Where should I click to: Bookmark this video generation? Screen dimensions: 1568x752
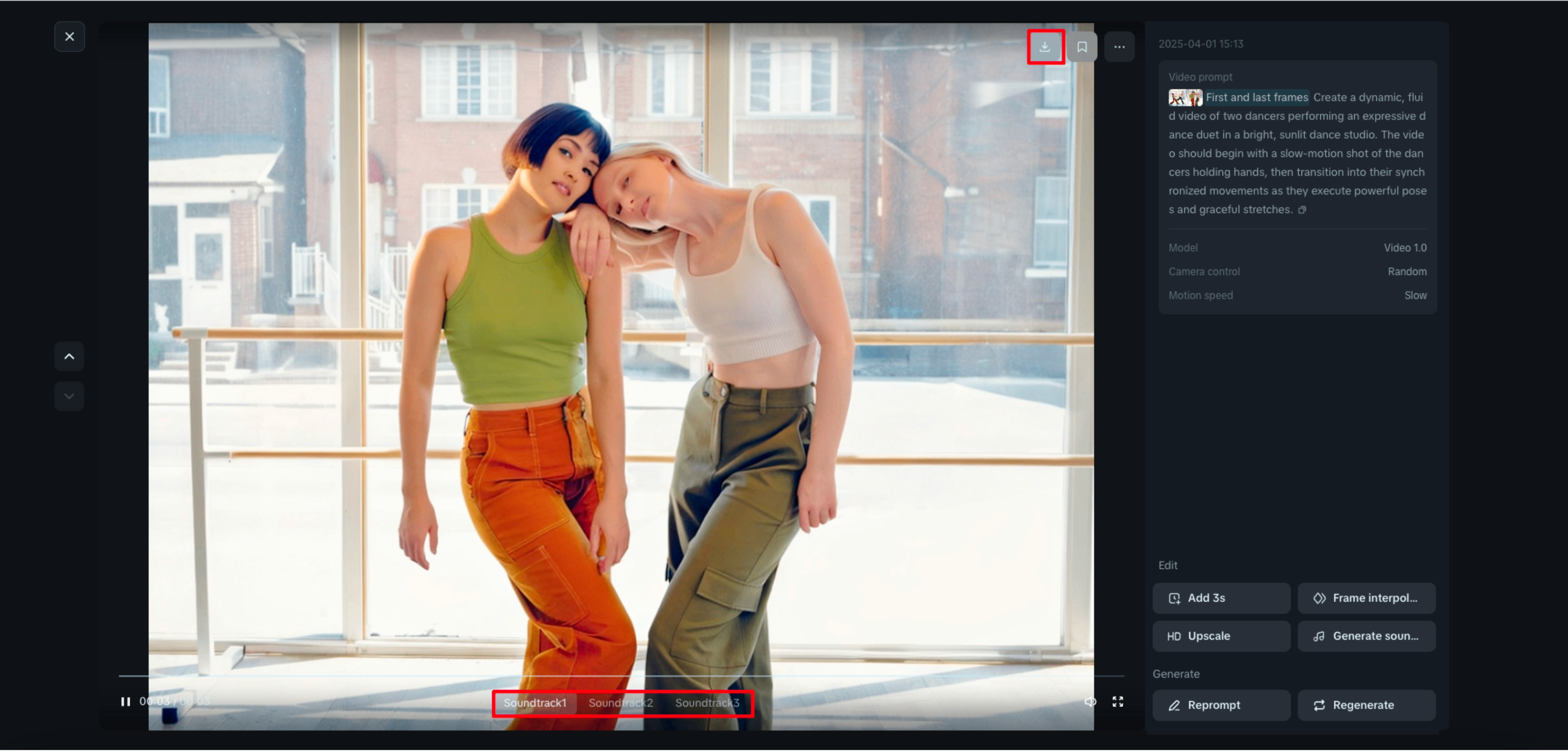(x=1082, y=46)
